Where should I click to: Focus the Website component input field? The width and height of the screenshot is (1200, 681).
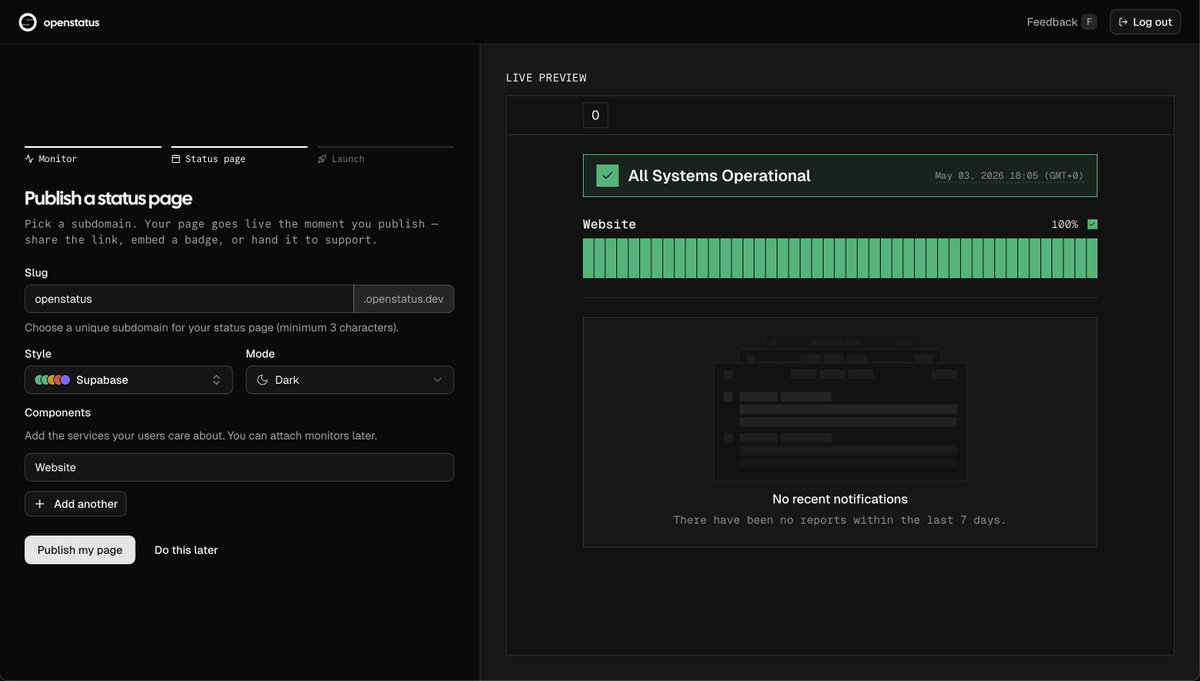pos(239,467)
